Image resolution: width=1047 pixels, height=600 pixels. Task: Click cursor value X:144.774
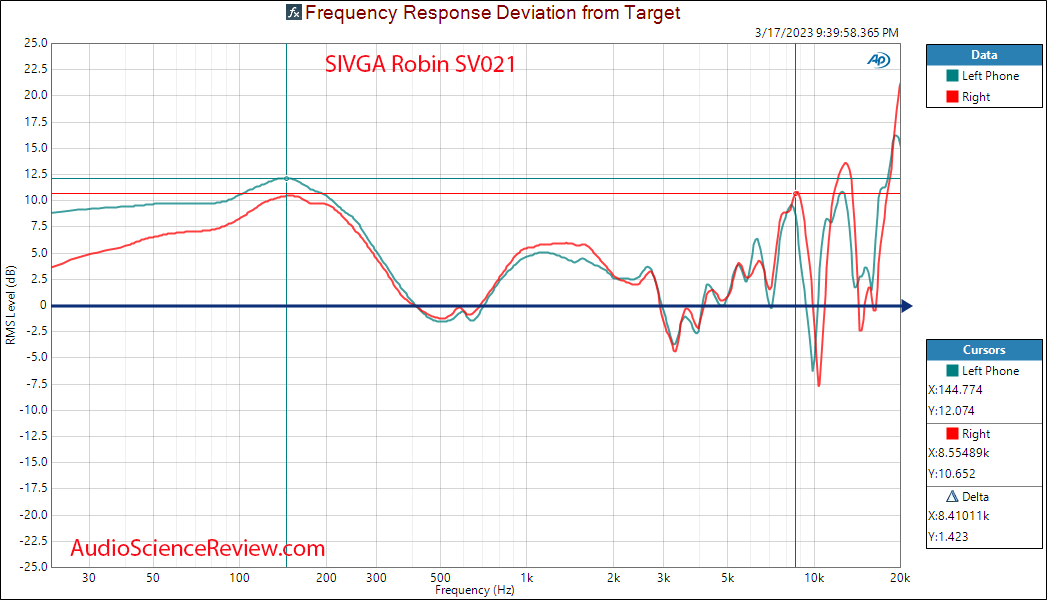[955, 390]
